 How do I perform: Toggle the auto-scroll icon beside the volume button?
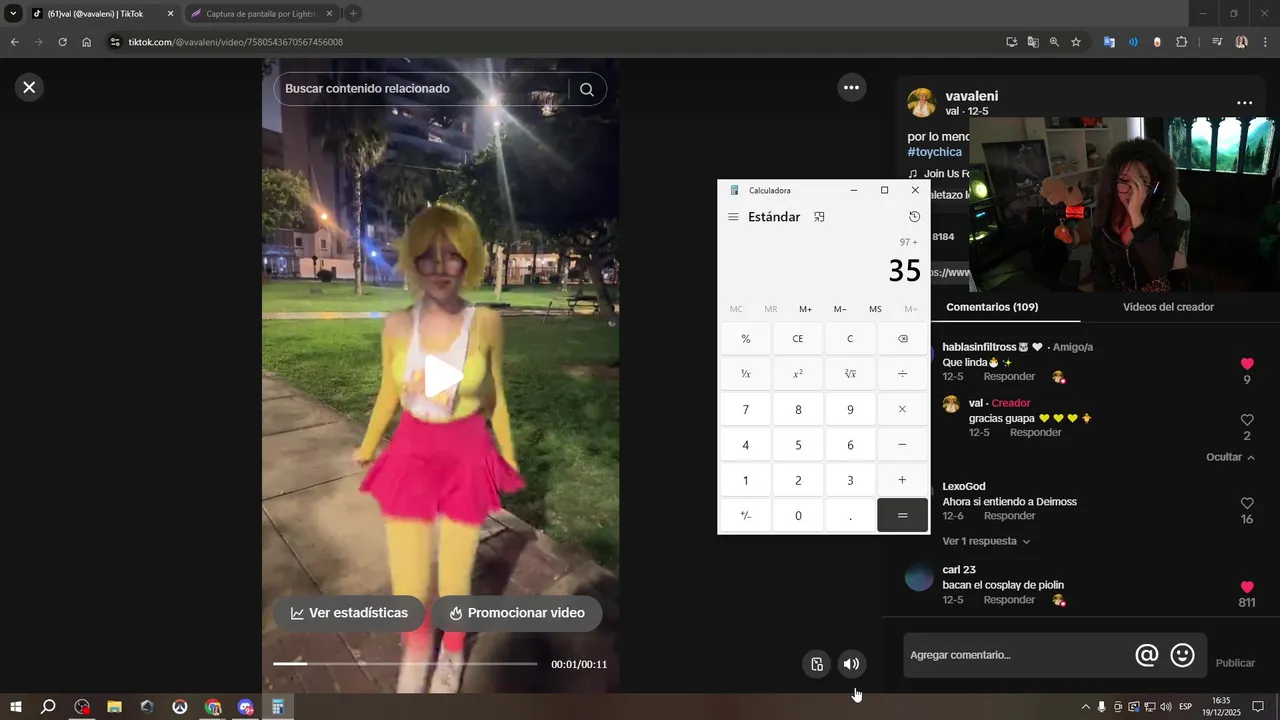pyautogui.click(x=817, y=664)
